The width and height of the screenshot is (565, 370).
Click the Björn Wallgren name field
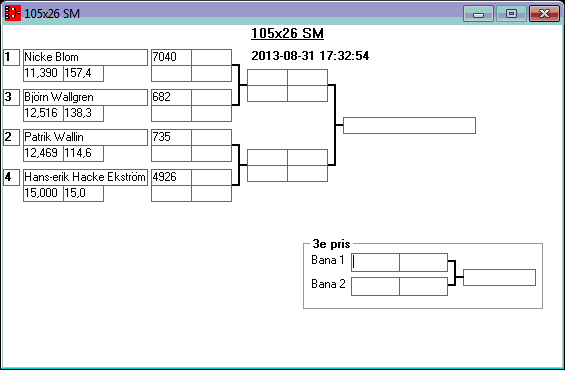tap(85, 97)
